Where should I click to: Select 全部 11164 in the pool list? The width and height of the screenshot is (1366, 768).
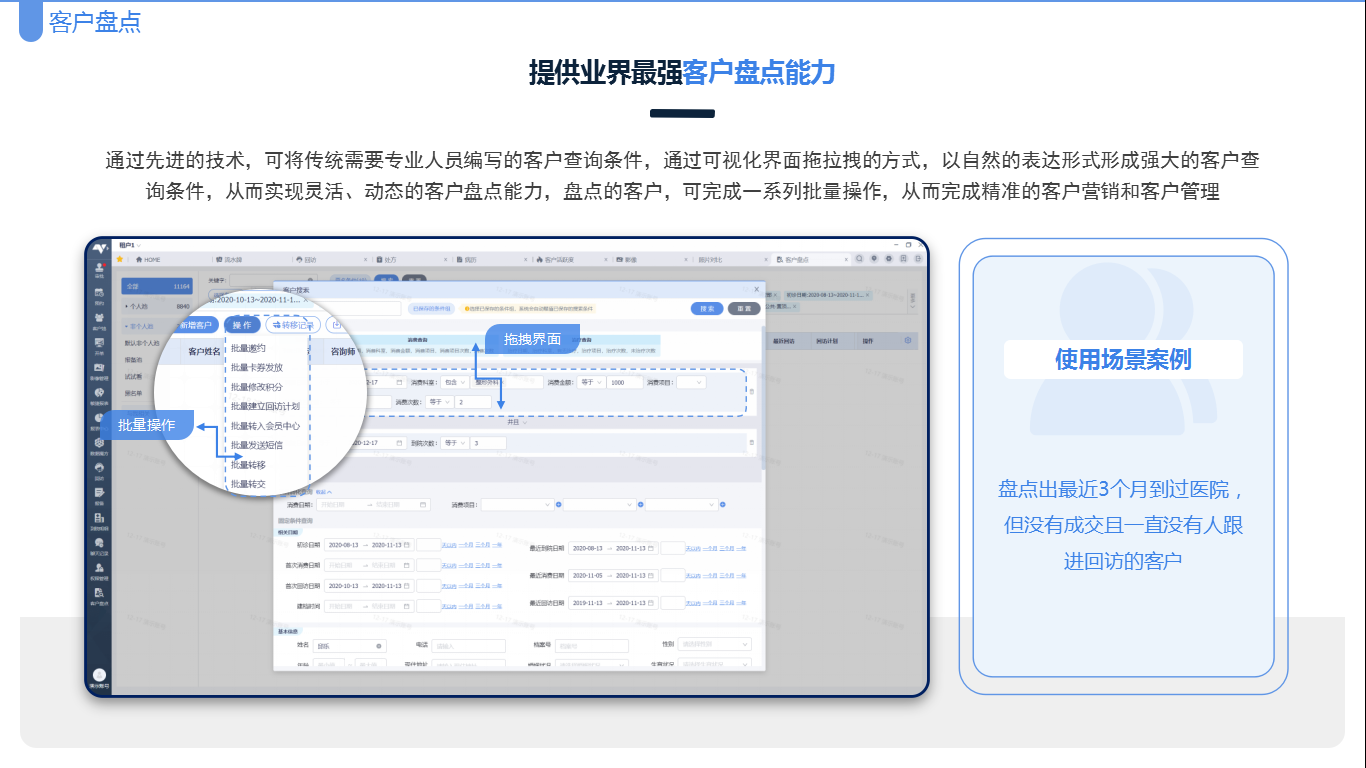tap(156, 286)
